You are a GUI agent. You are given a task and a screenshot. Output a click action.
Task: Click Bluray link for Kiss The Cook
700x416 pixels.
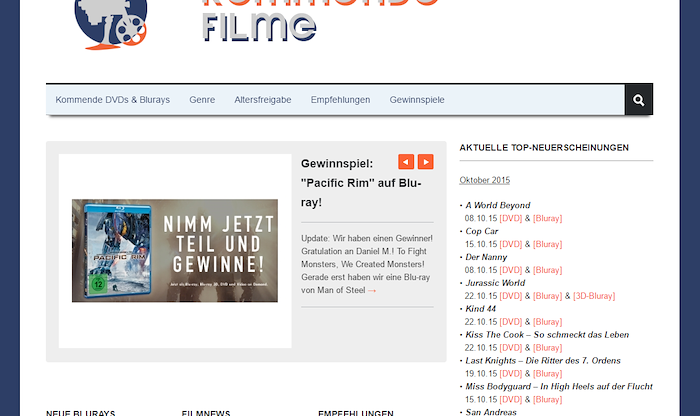coord(548,348)
